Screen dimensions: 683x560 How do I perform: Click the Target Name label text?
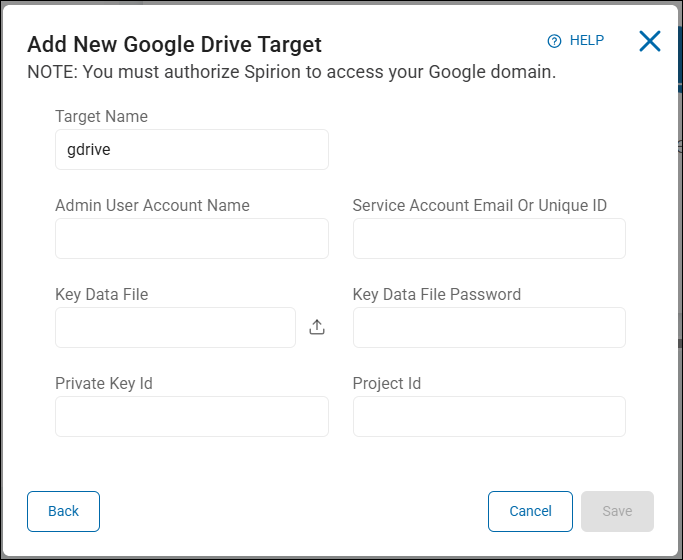(x=101, y=117)
